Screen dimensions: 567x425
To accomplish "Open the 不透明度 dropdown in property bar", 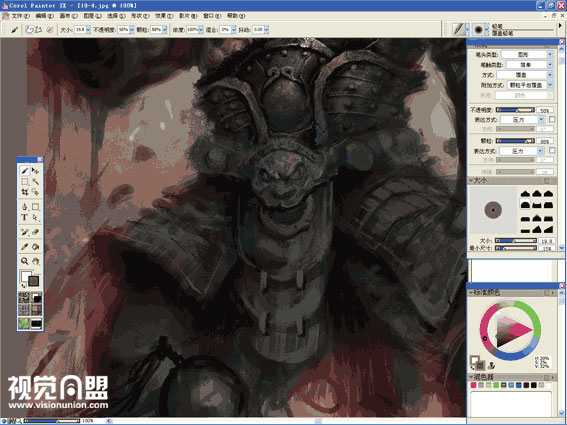I will pyautogui.click(x=132, y=30).
